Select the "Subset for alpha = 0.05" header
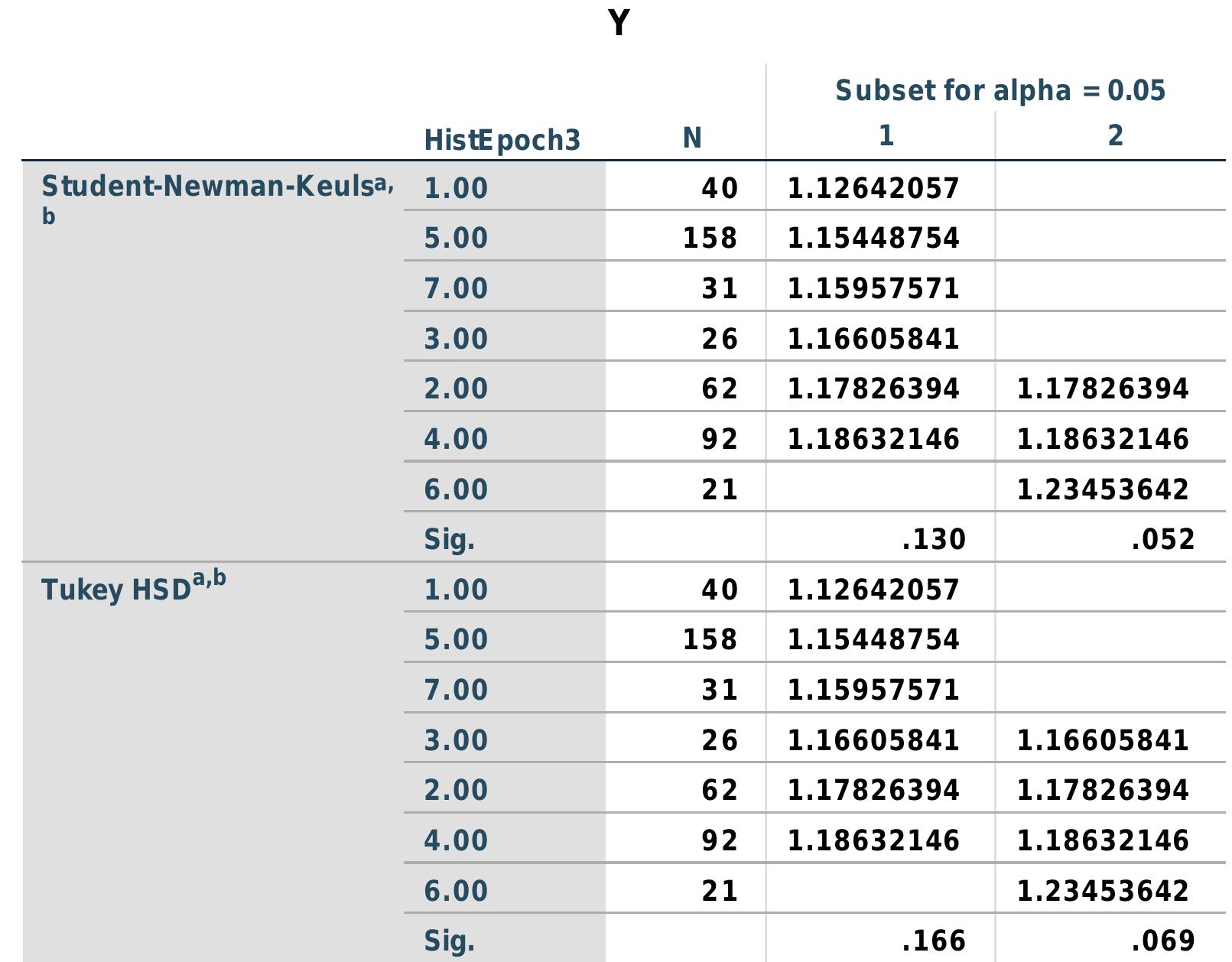Viewport: 1232px width, 962px height. 1000,90
